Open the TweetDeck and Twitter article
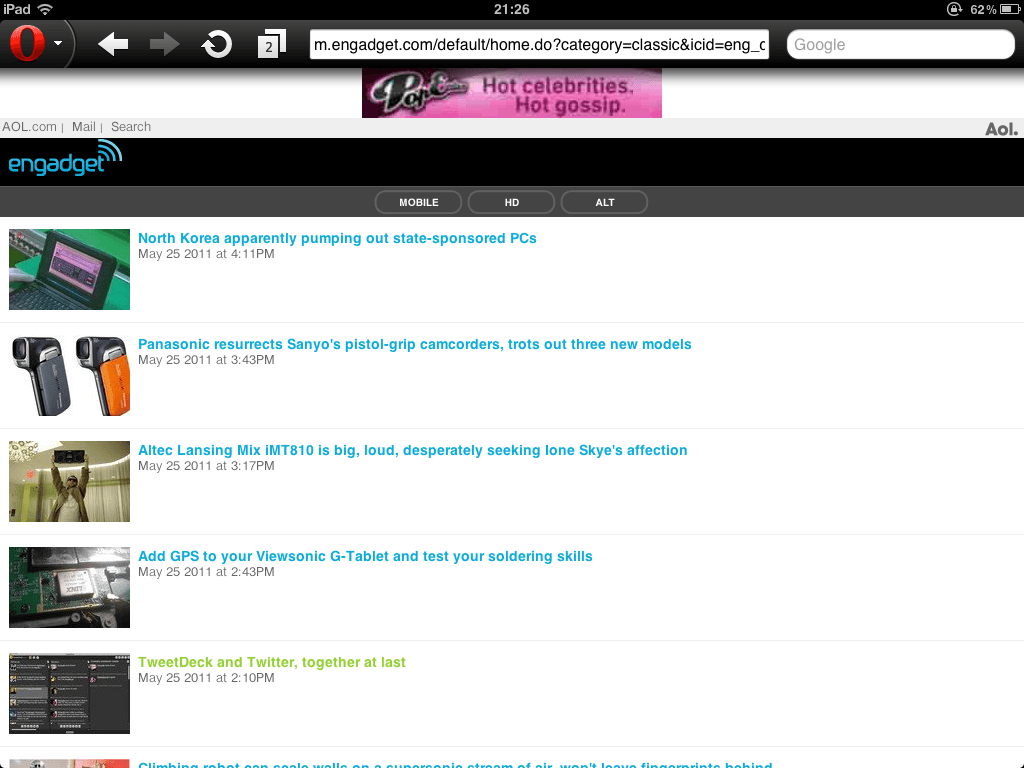 tap(272, 662)
